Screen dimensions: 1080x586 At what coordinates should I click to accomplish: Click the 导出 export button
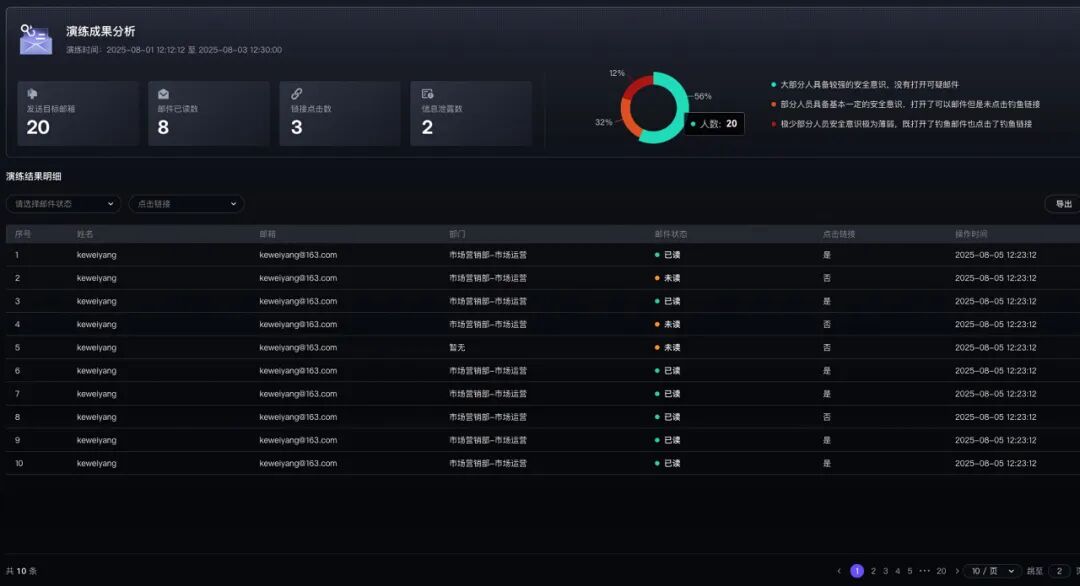1062,204
